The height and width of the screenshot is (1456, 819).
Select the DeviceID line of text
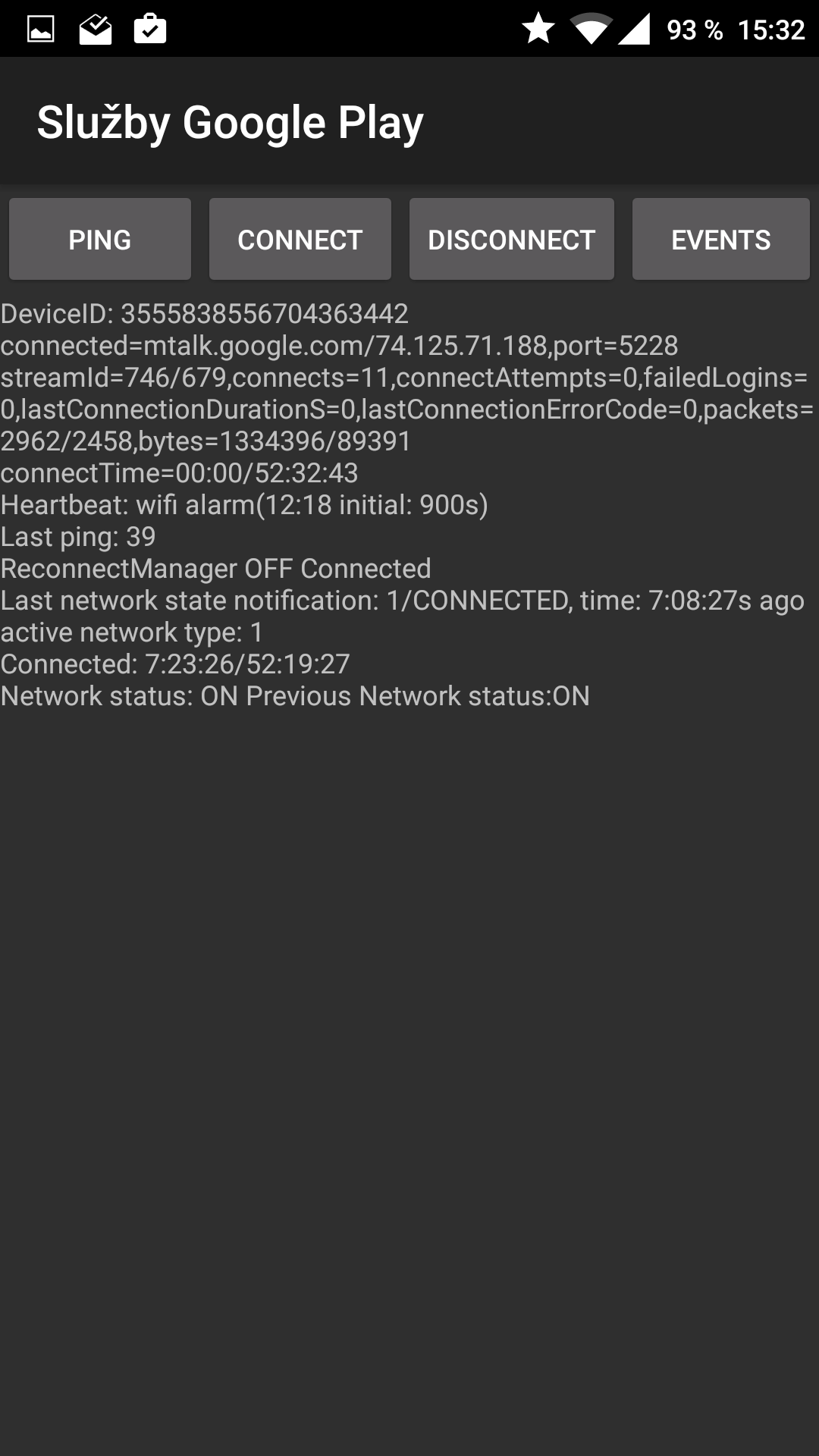click(x=205, y=313)
